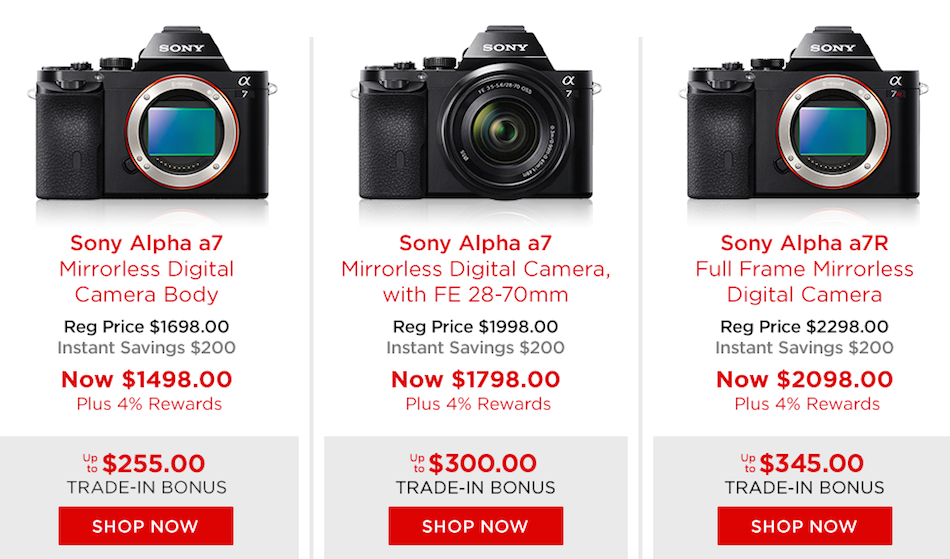Click the $345.00 trade-in bonus amount
Image resolution: width=950 pixels, height=559 pixels.
[811, 464]
